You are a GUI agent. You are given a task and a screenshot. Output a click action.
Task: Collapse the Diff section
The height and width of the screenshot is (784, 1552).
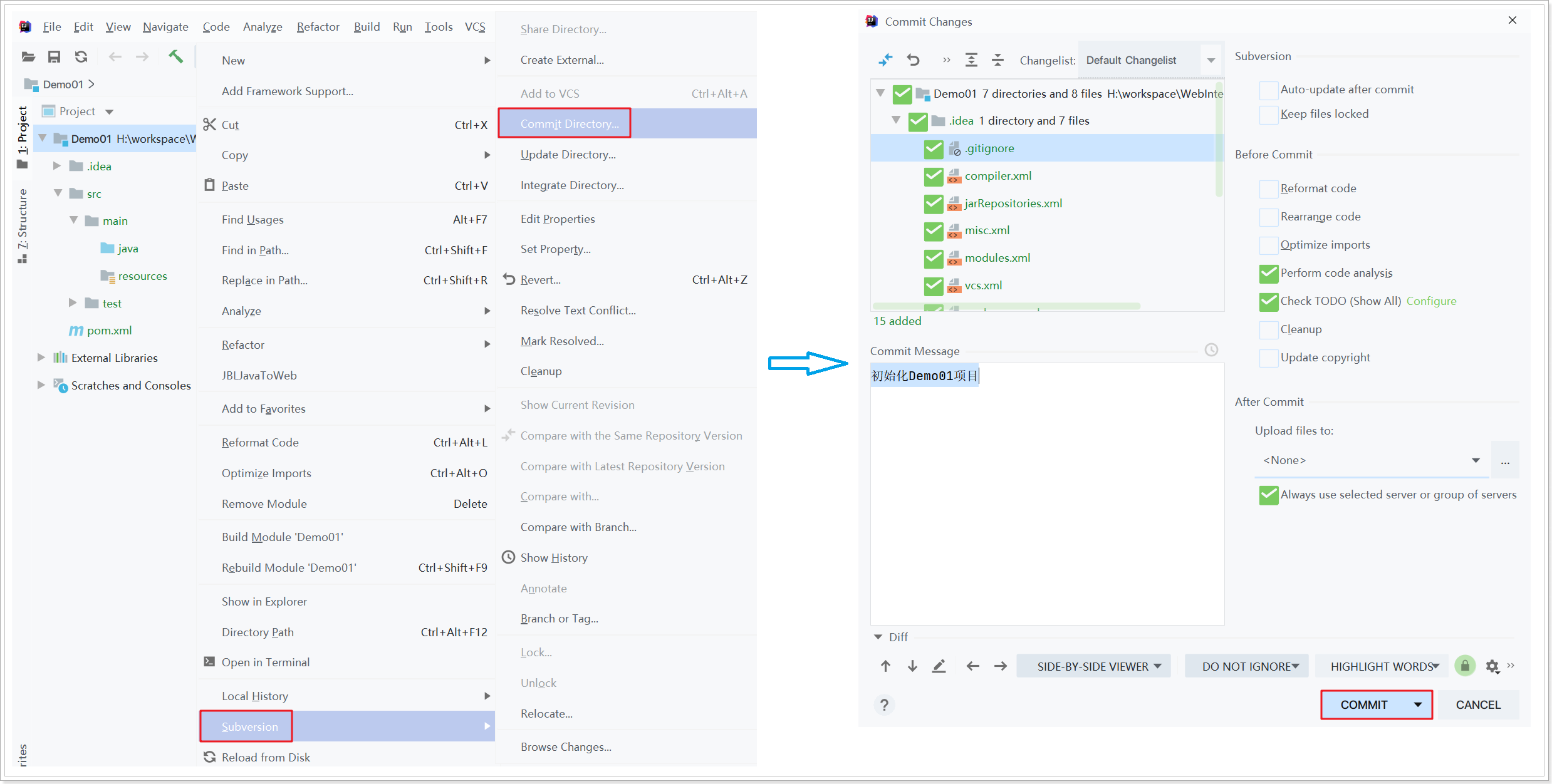(x=878, y=637)
